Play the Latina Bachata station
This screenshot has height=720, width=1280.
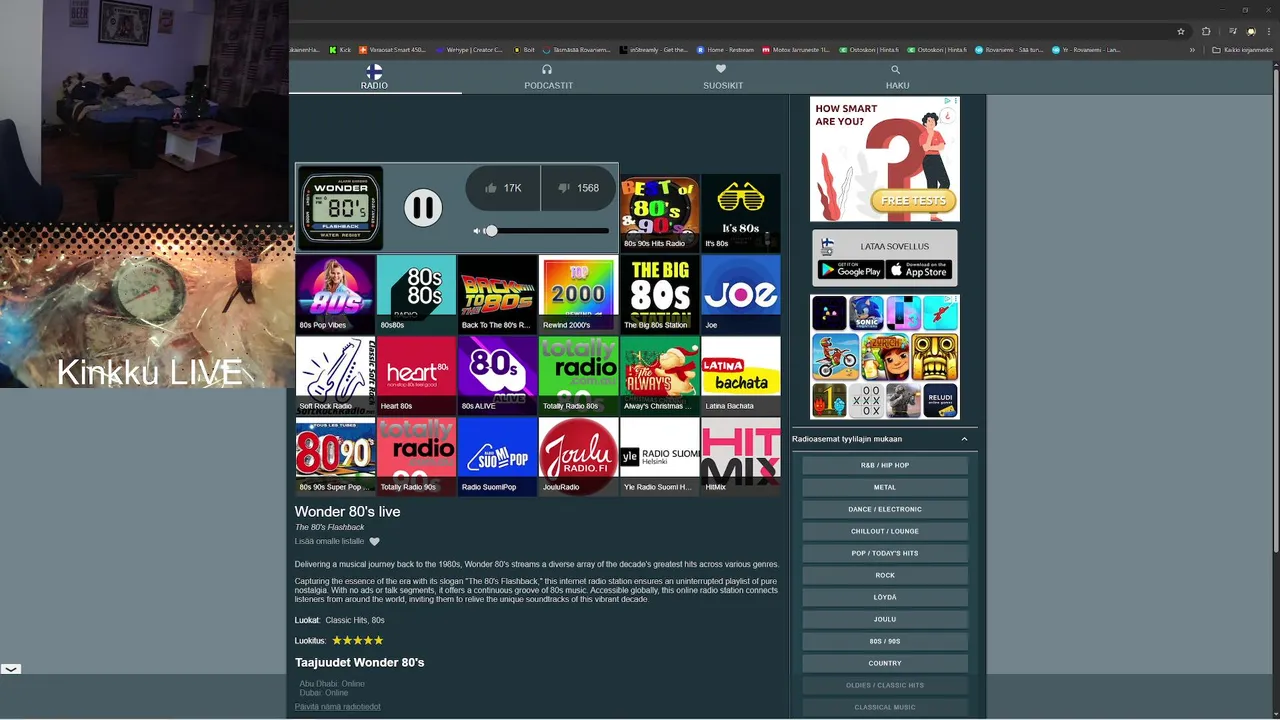741,375
